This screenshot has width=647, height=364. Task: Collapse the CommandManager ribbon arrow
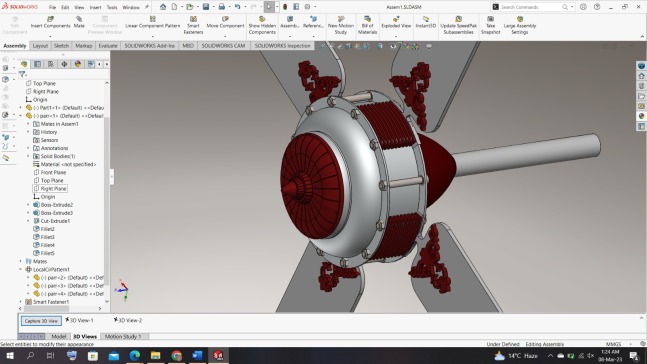pyautogui.click(x=642, y=37)
